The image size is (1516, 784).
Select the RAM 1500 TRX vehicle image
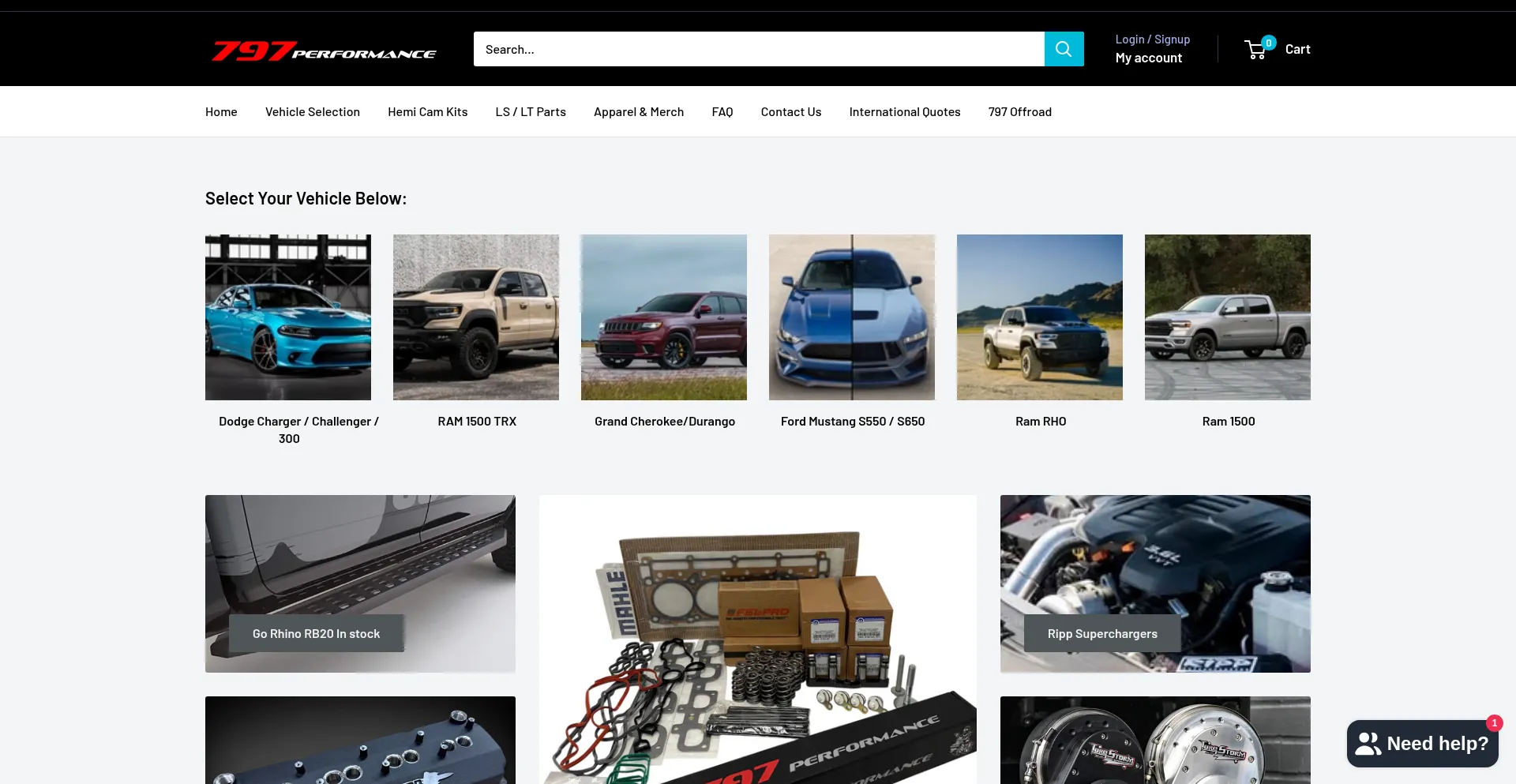pyautogui.click(x=475, y=317)
